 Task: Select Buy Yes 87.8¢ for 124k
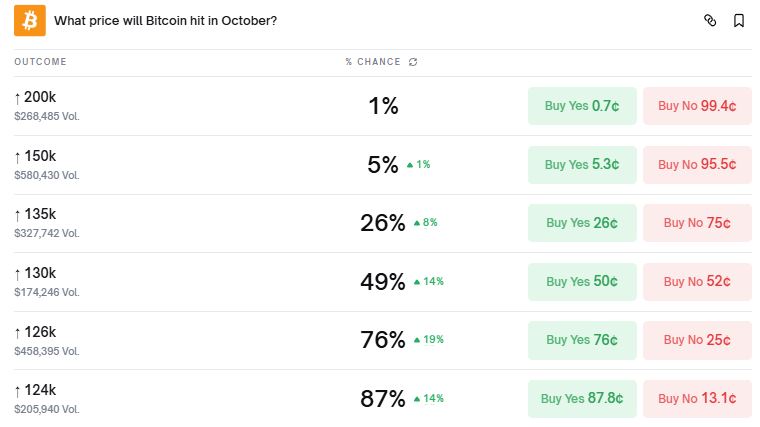(x=582, y=398)
